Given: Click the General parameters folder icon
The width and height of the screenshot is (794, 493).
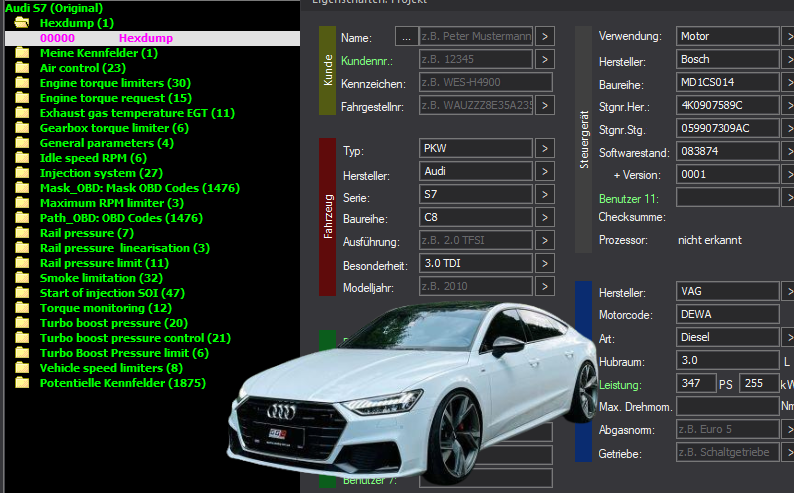Looking at the screenshot, I should point(22,143).
